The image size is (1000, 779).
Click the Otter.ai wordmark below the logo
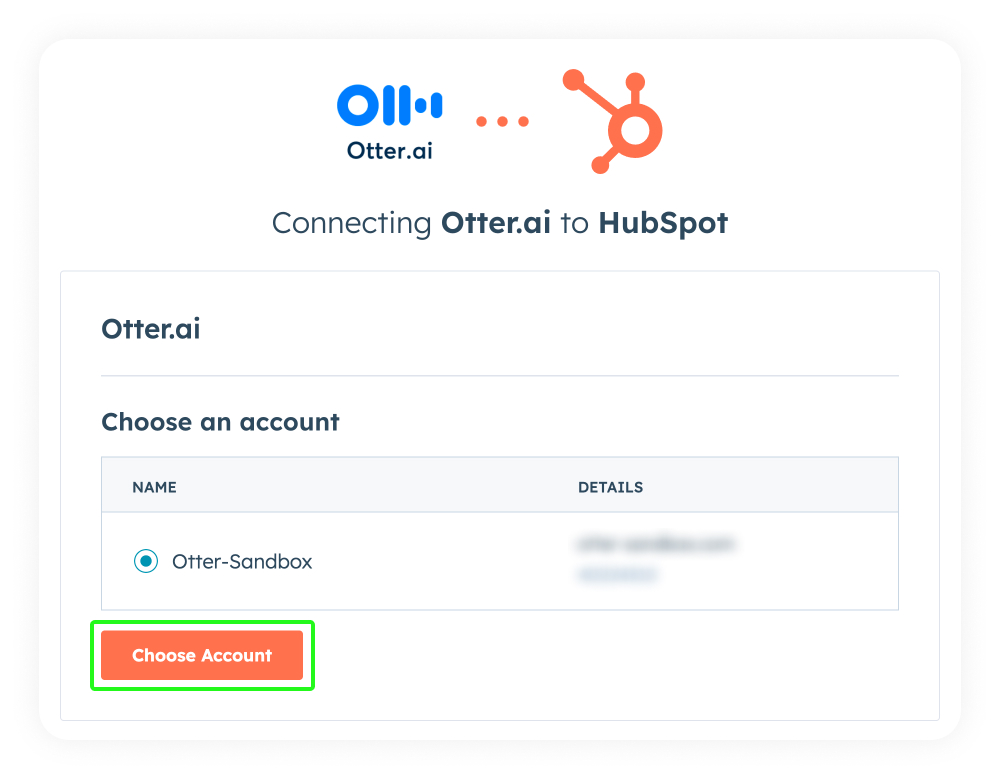click(x=389, y=151)
